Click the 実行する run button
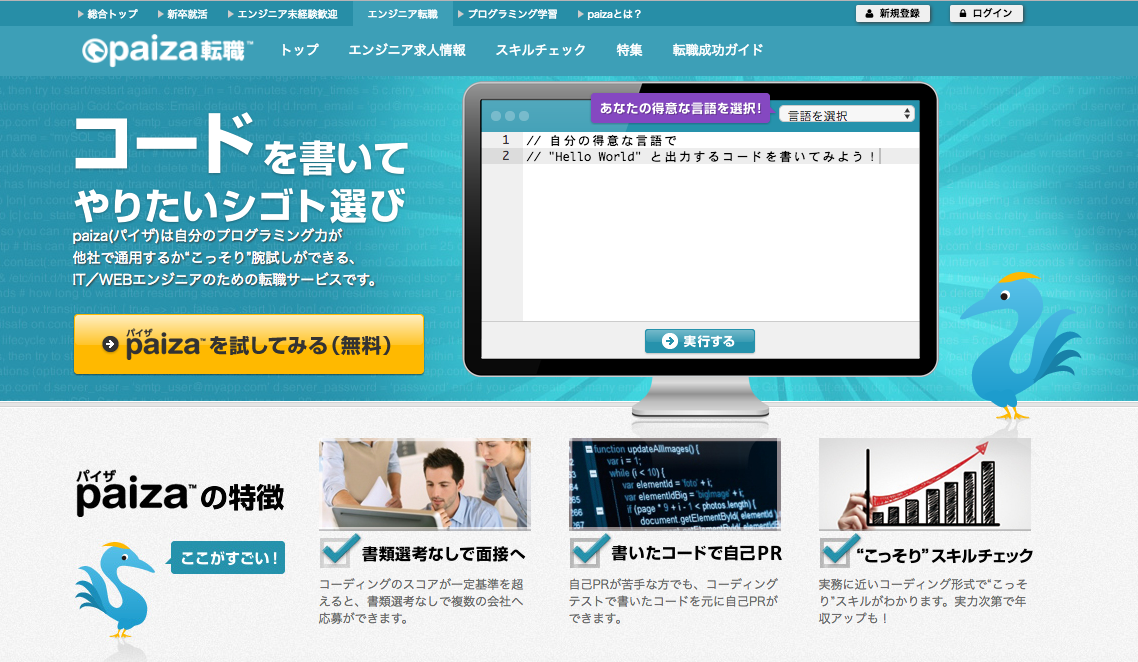1138x662 pixels. tap(700, 341)
